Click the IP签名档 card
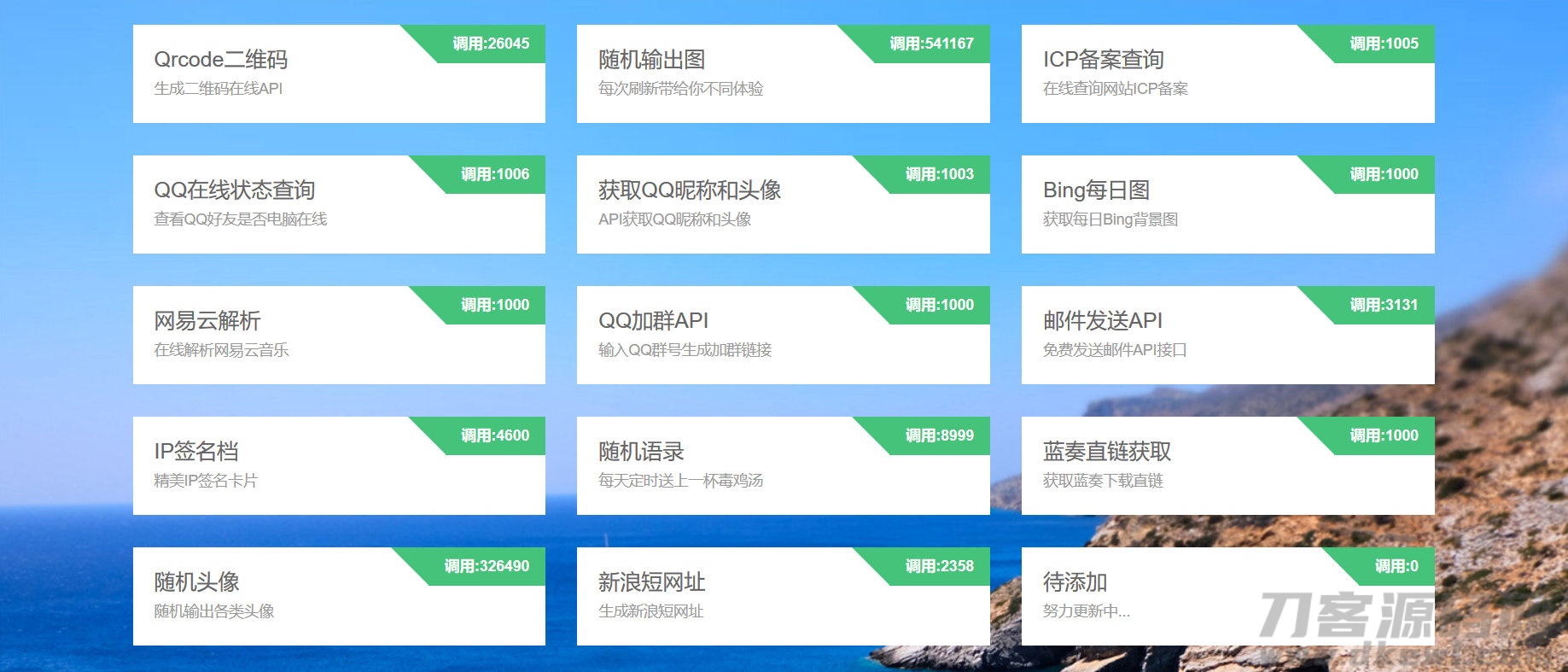Viewport: 1568px width, 672px height. (338, 466)
